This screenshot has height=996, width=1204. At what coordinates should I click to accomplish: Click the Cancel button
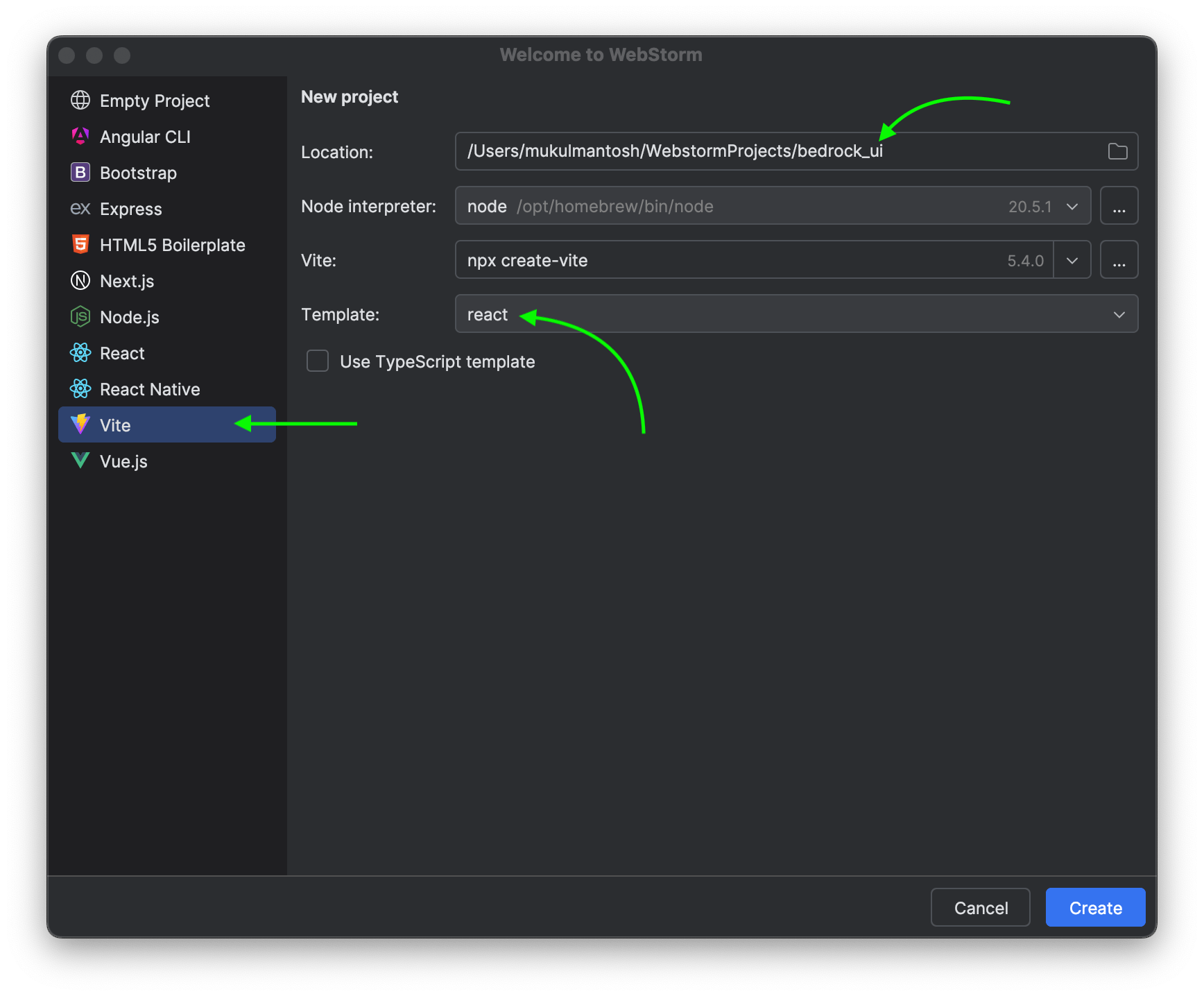[980, 907]
